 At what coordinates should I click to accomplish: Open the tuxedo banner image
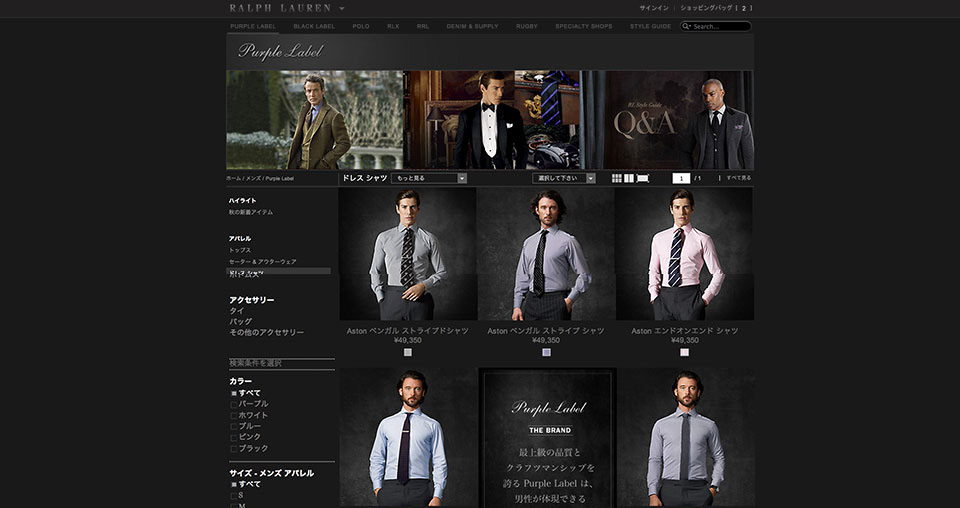coord(492,120)
